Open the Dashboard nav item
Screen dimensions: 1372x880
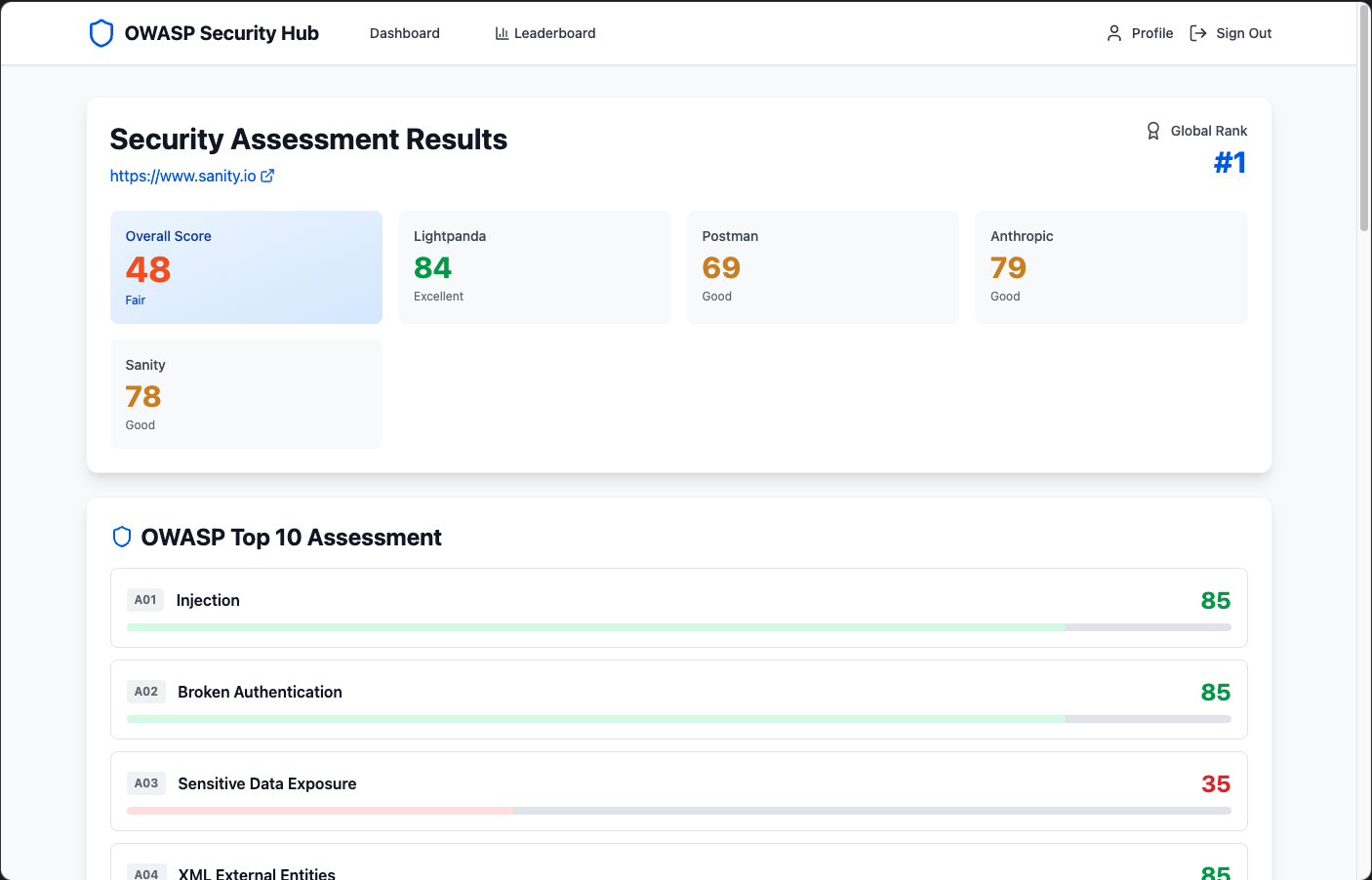(x=405, y=33)
